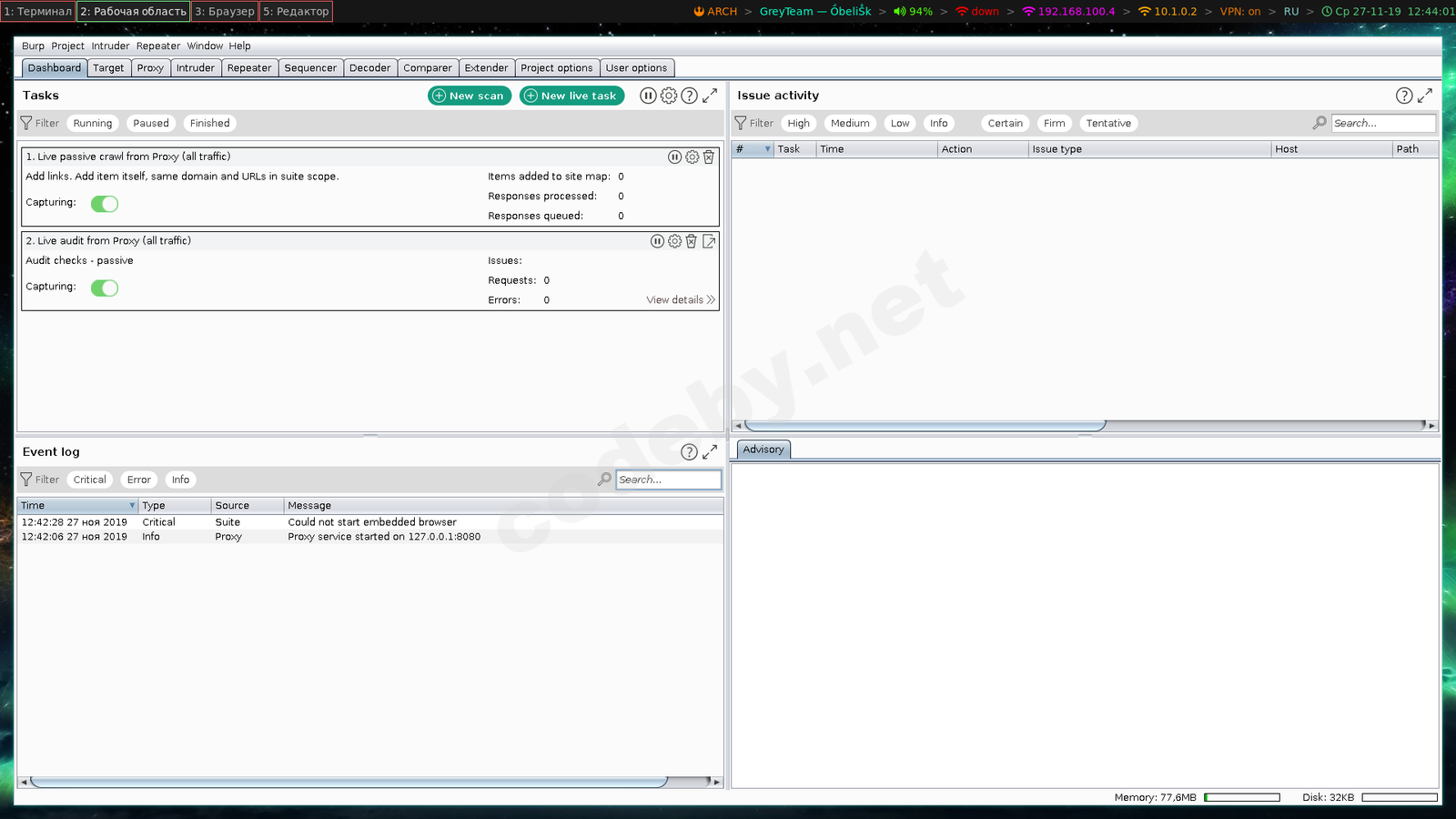Screen dimensions: 1456x819
Task: Pause the live audit from Proxy task
Action: 657,241
